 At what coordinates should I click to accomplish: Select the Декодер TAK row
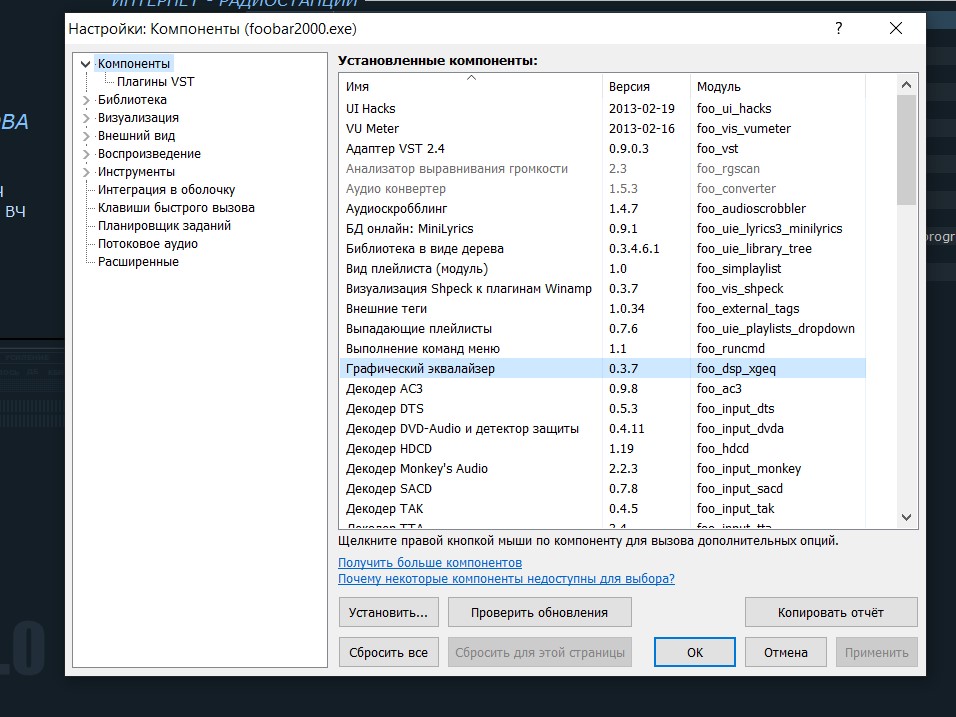pyautogui.click(x=602, y=508)
